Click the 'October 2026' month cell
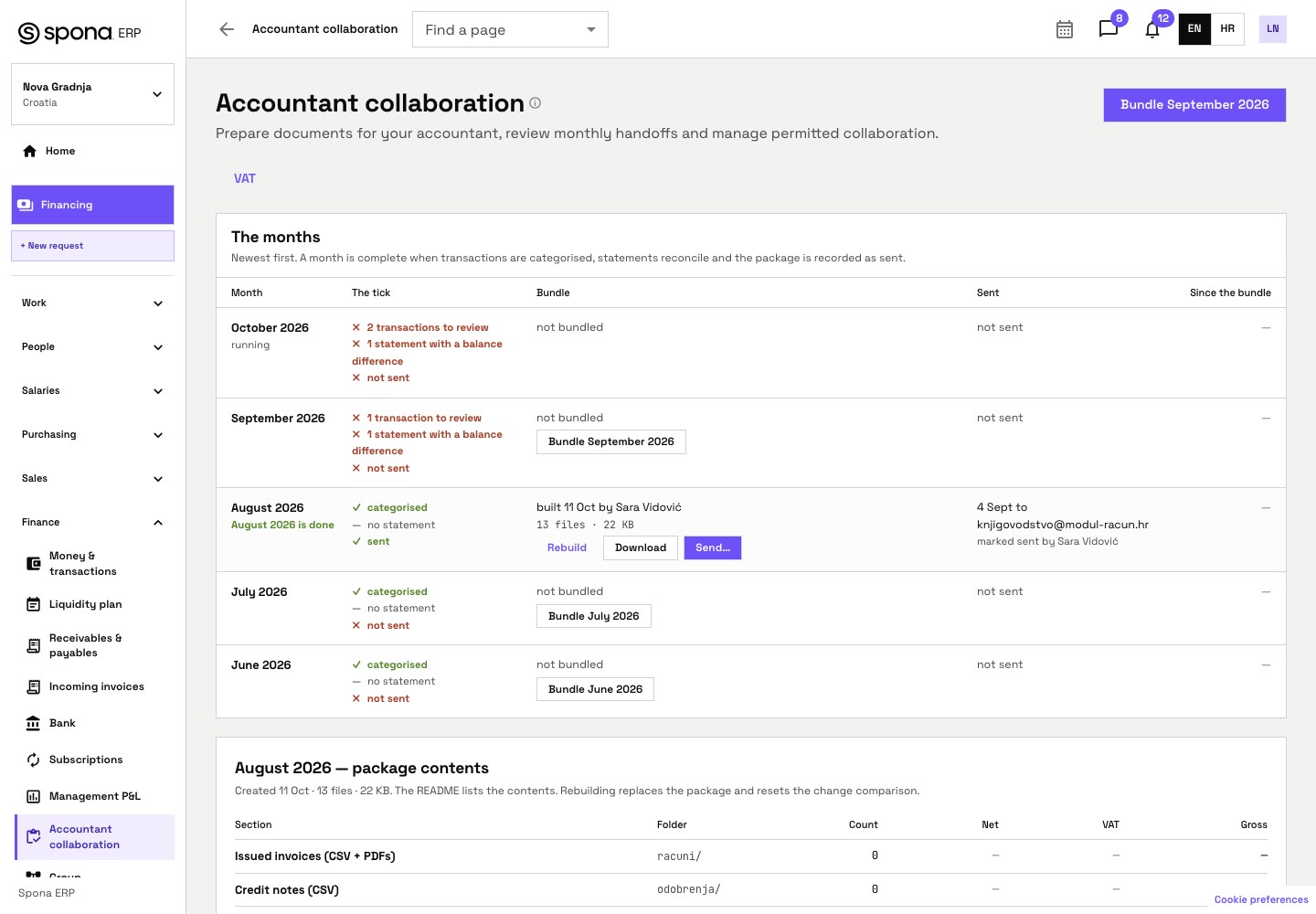The width and height of the screenshot is (1316, 914). tap(270, 328)
